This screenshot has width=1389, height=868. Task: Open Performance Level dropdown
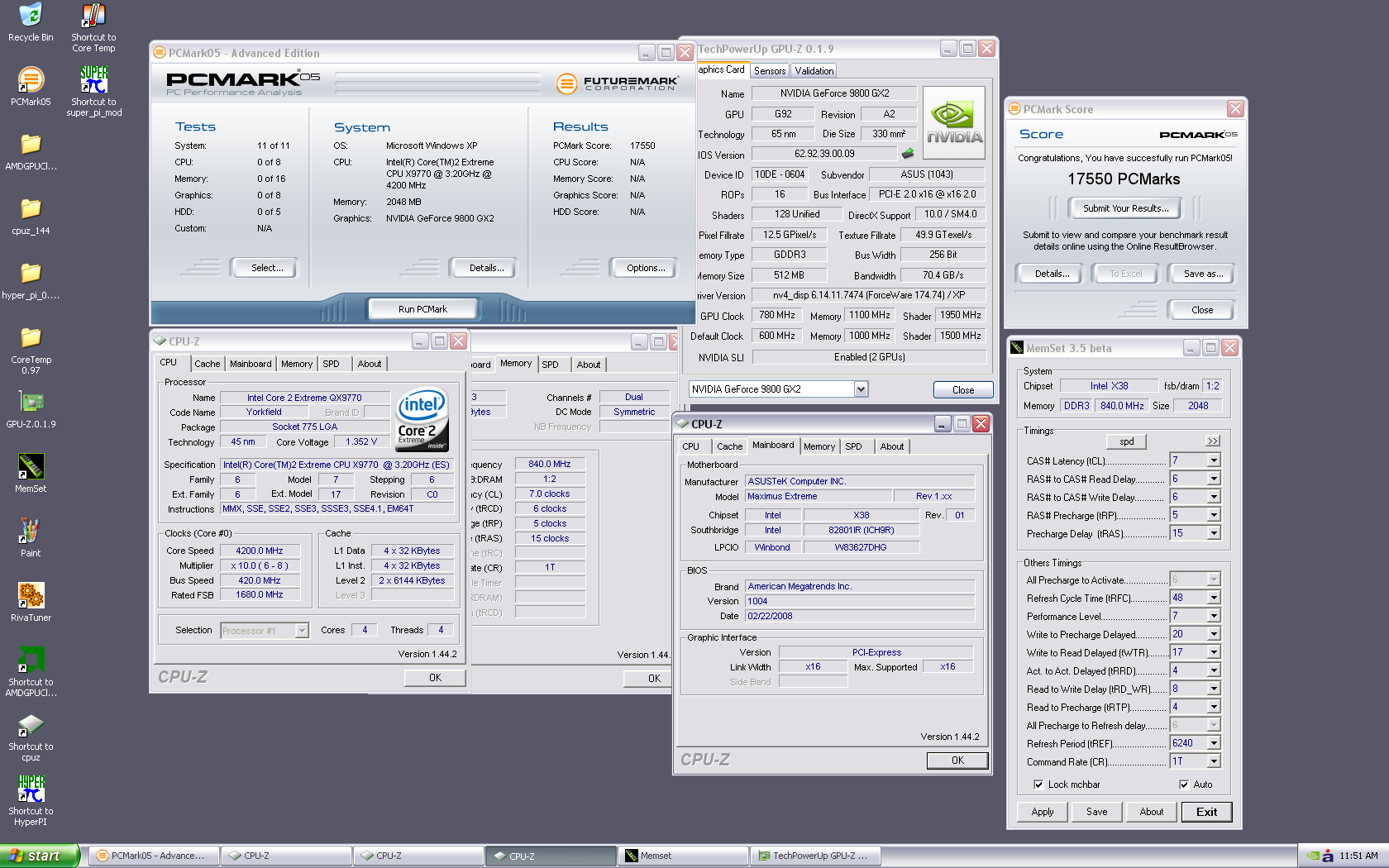1214,616
